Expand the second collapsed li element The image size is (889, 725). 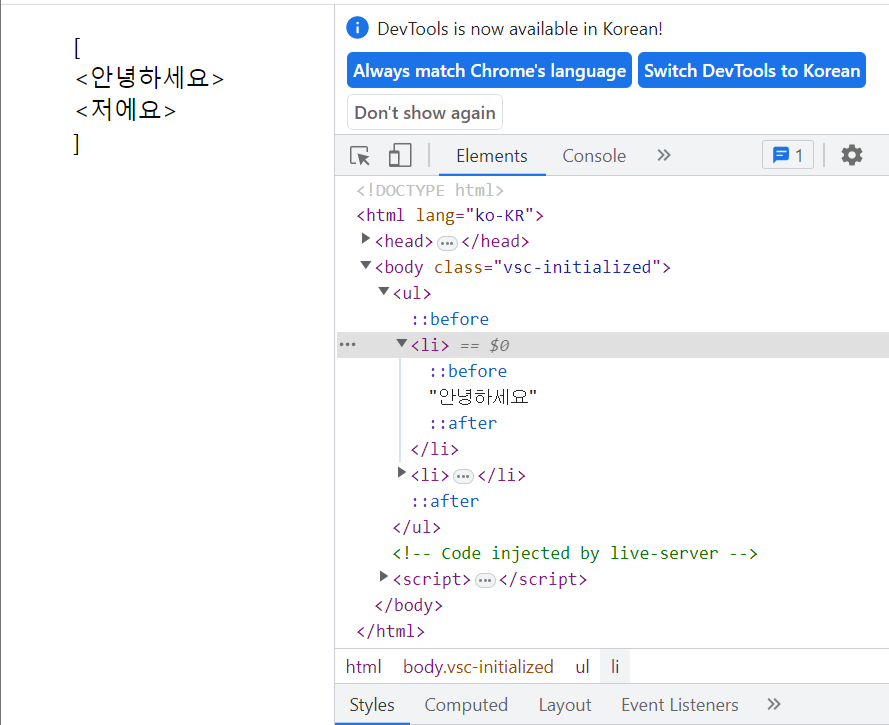(402, 472)
